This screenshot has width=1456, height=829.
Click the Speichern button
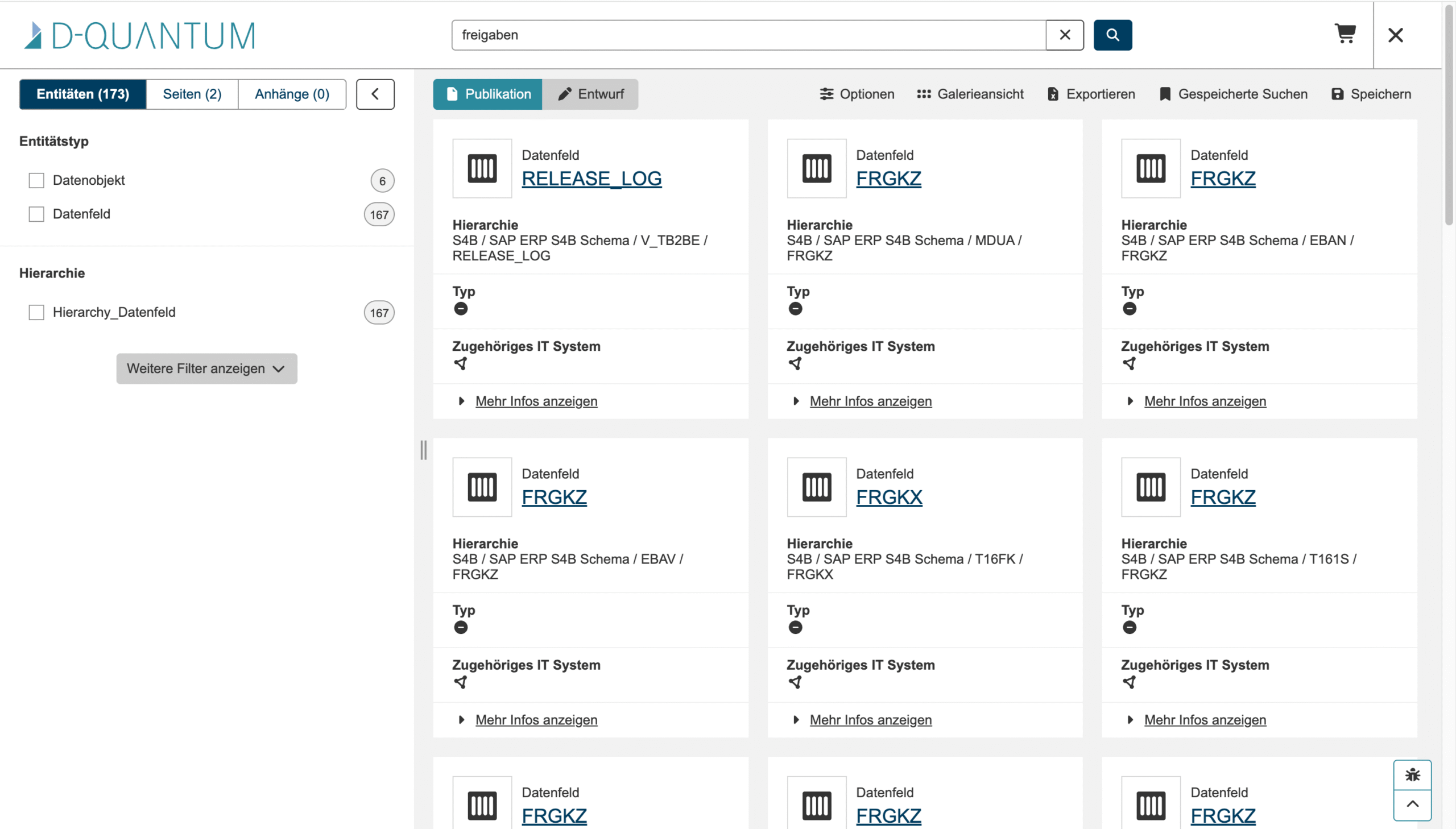pyautogui.click(x=1371, y=94)
